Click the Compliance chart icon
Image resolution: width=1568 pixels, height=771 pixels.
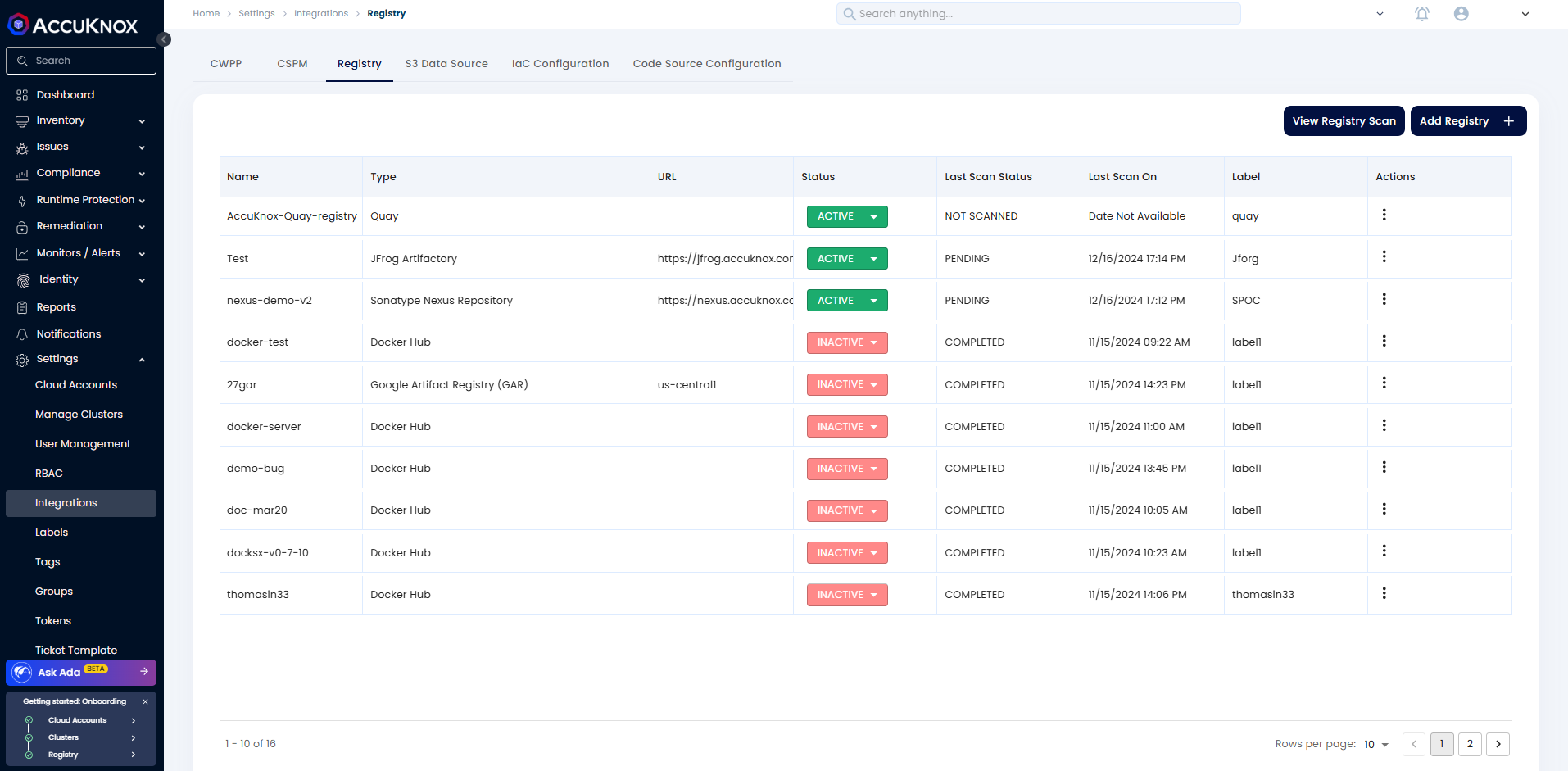[22, 174]
